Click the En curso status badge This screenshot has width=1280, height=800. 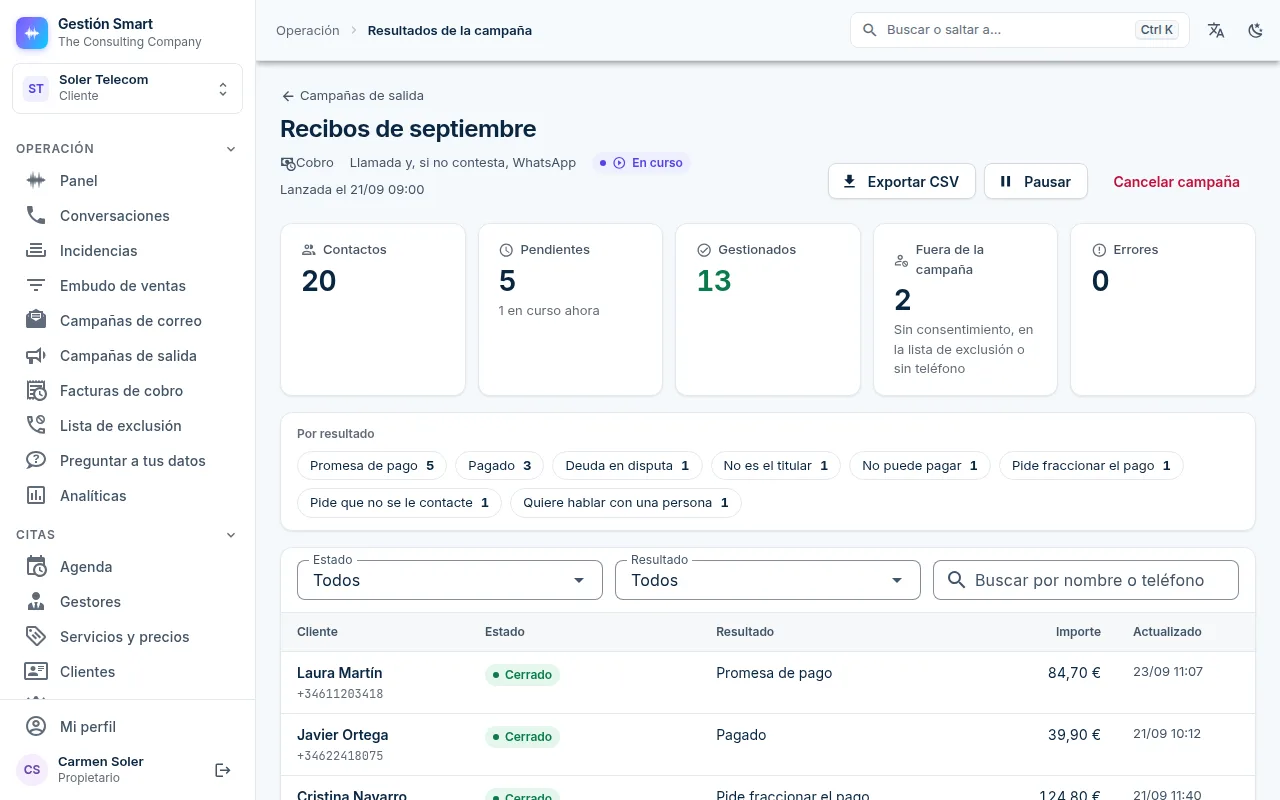coord(641,163)
